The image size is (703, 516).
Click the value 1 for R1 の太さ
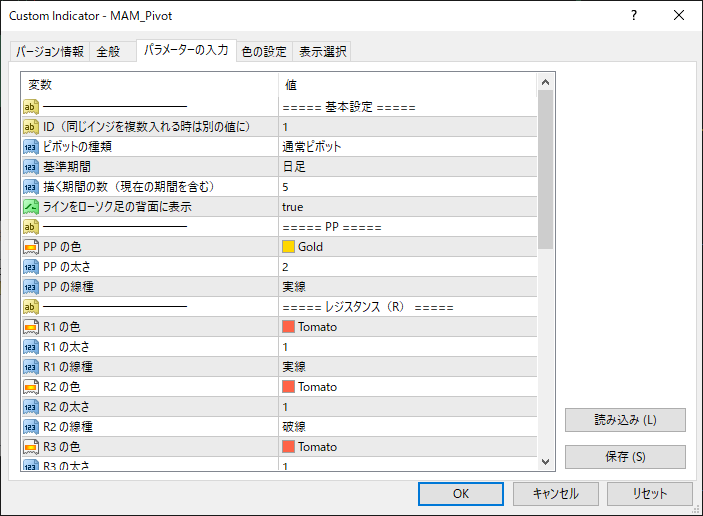[x=408, y=347]
